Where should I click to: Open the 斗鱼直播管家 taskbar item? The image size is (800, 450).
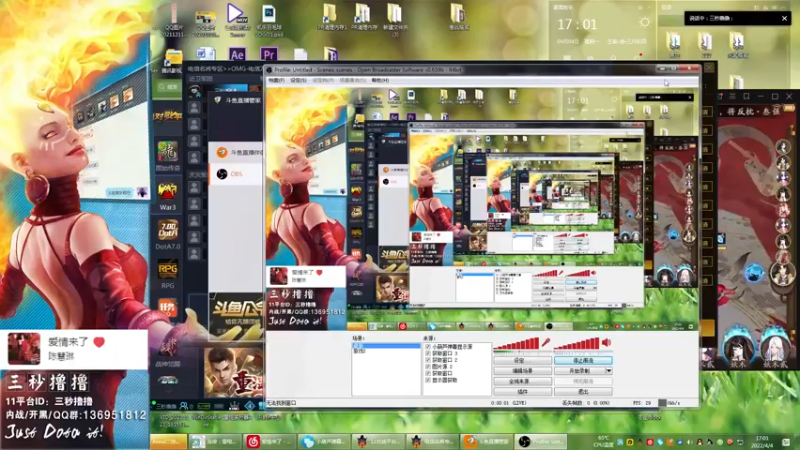[486, 441]
